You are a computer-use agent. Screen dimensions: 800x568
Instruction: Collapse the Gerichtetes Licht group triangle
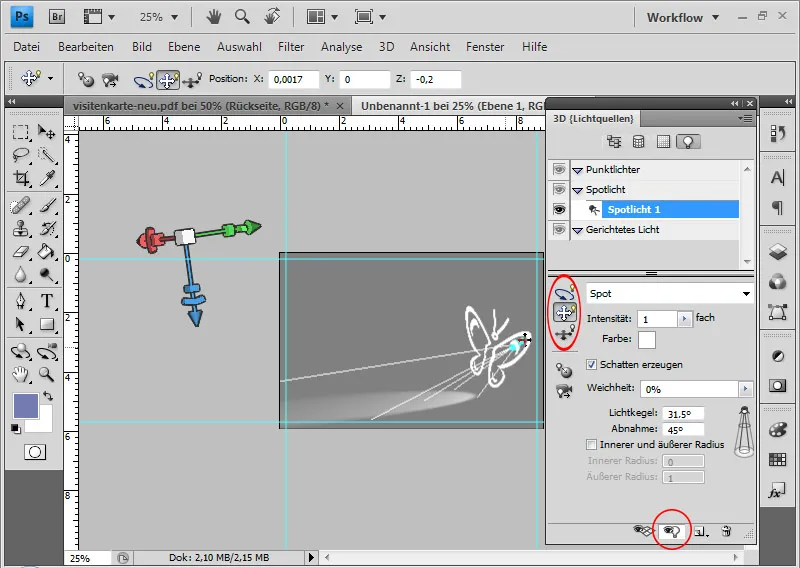coord(577,231)
